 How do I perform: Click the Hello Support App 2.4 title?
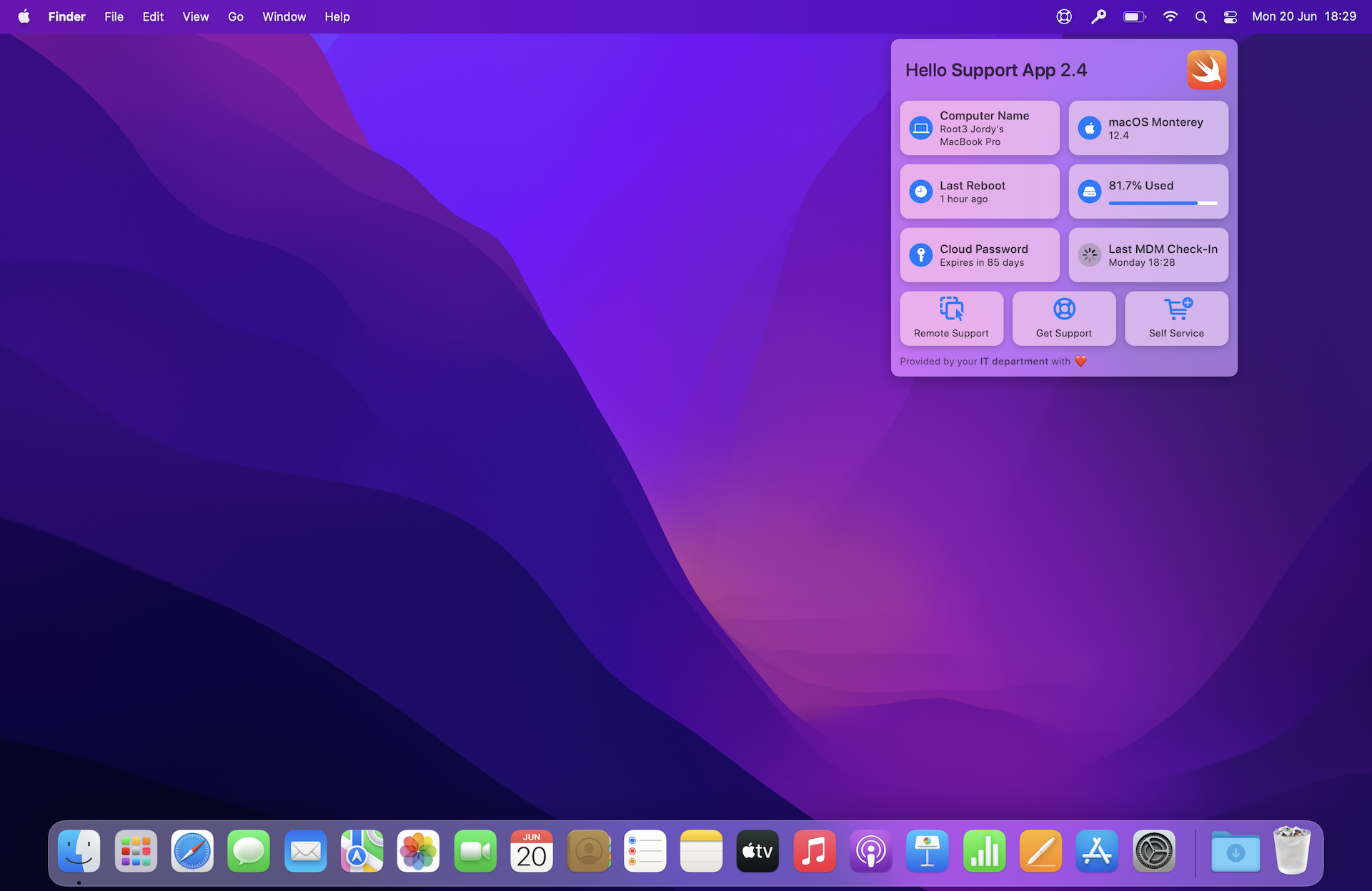click(x=996, y=70)
